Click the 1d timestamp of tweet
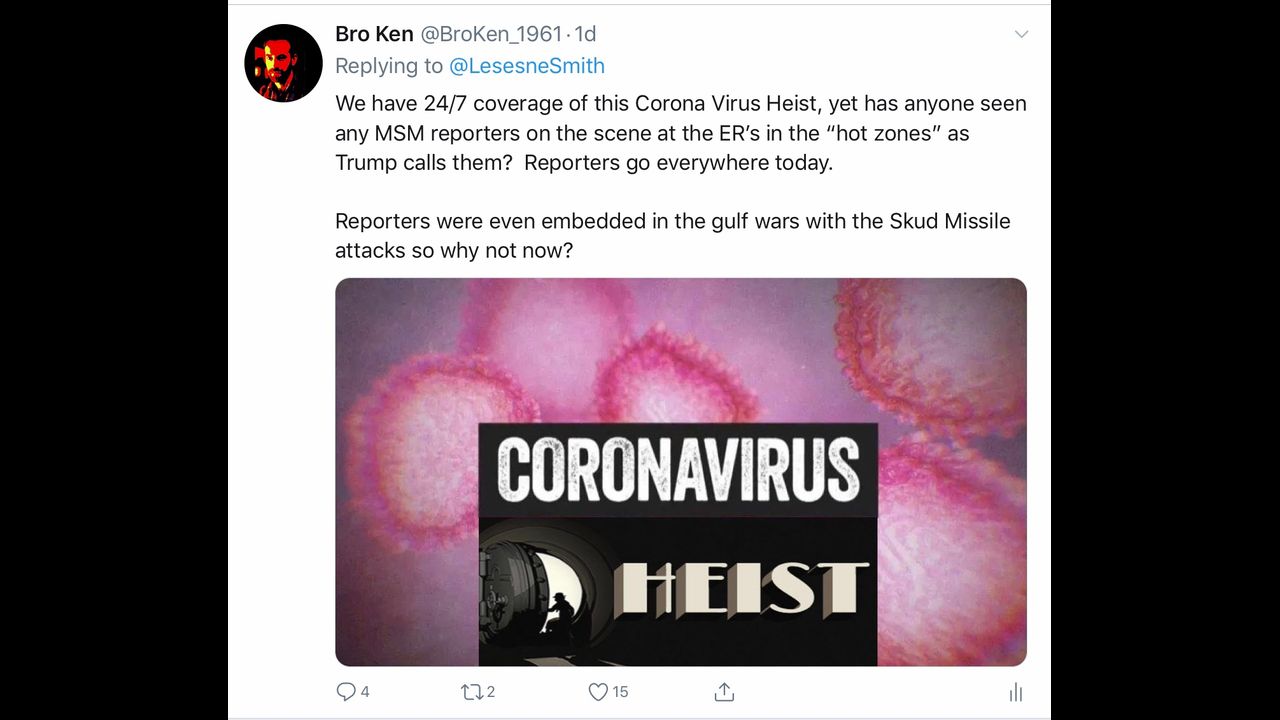Image resolution: width=1280 pixels, height=720 pixels. pyautogui.click(x=585, y=34)
